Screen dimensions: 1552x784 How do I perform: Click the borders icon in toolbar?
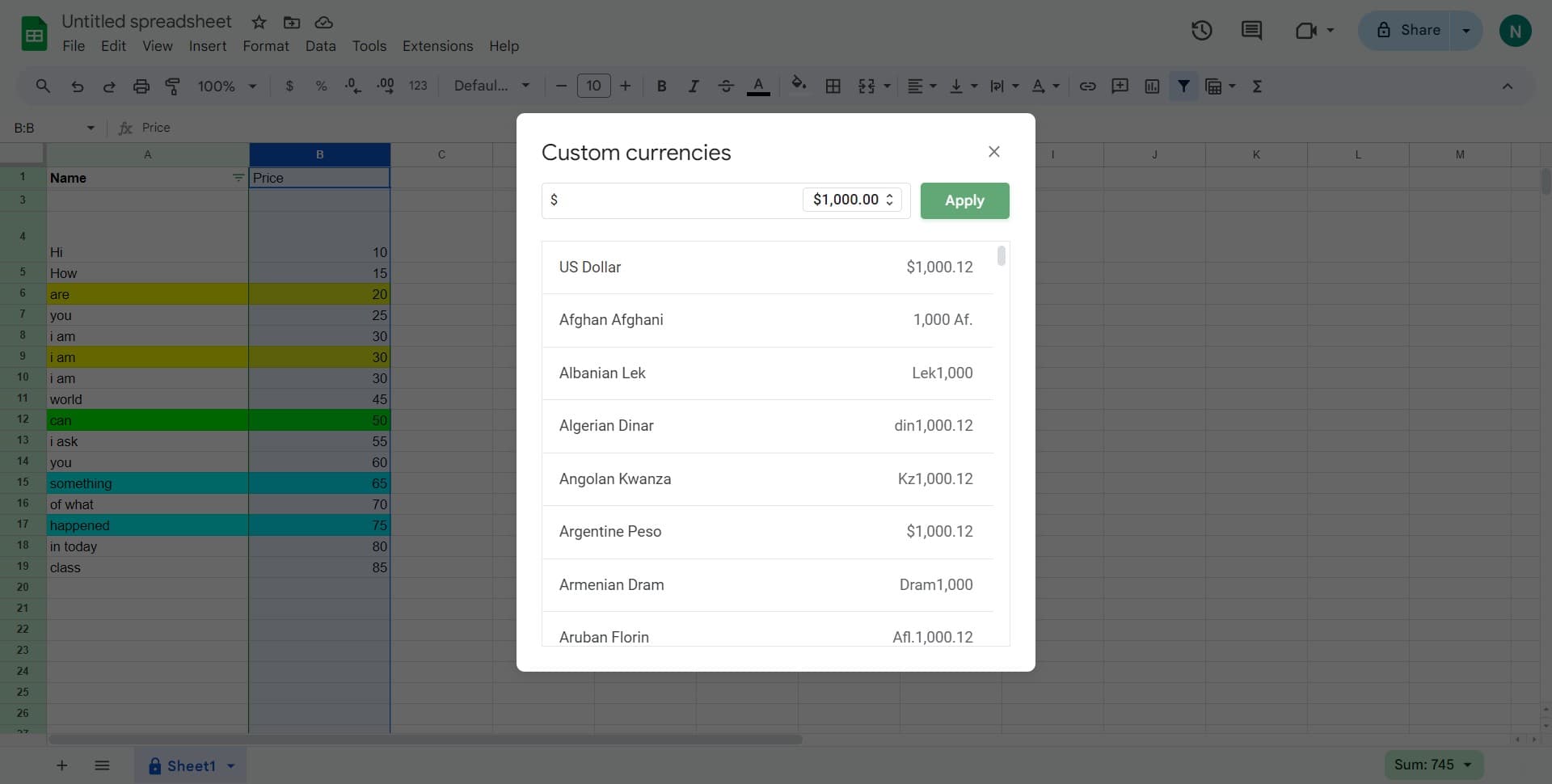tap(833, 86)
